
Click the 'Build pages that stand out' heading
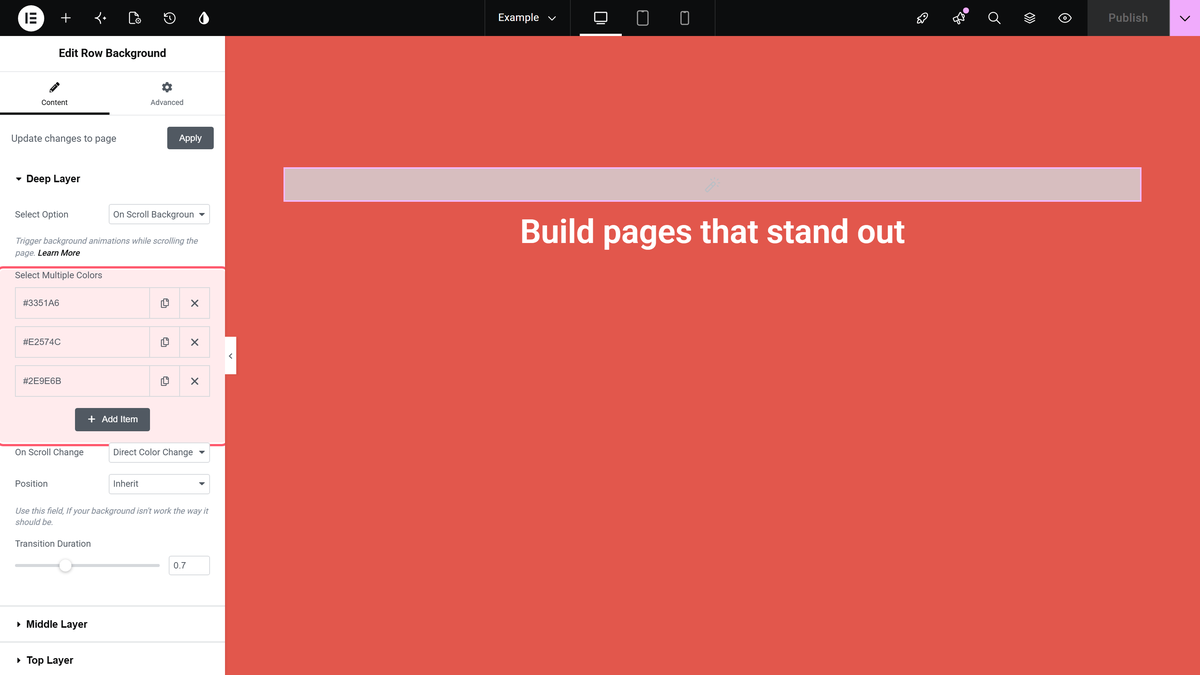click(x=712, y=232)
